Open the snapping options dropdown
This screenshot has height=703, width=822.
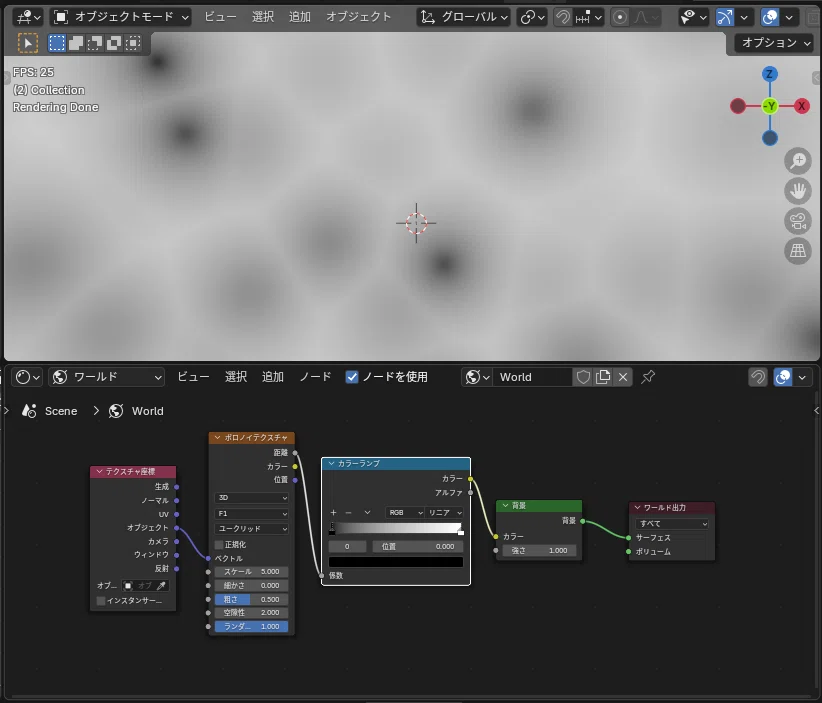pyautogui.click(x=589, y=17)
